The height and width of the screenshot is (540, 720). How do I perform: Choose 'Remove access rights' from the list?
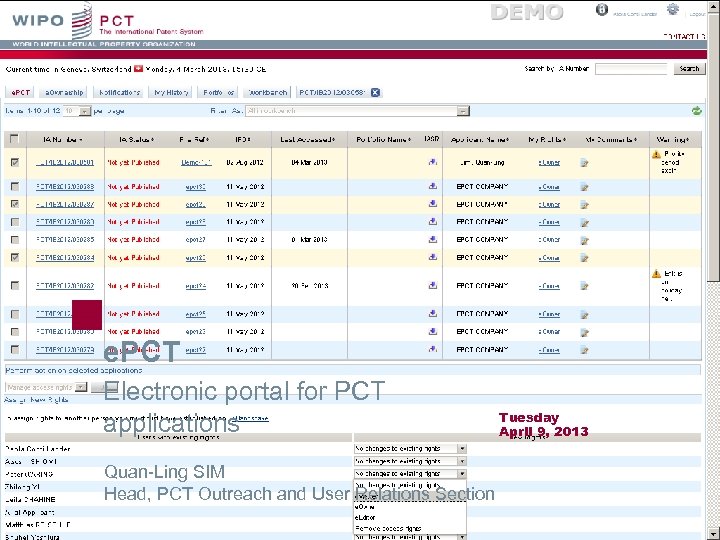pyautogui.click(x=388, y=528)
